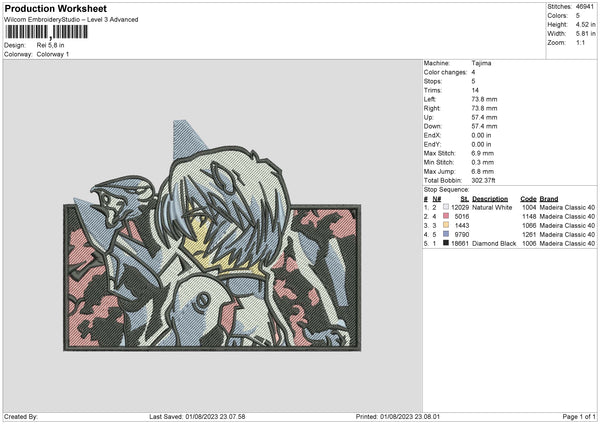Click the Max Jump value 6.8 mm
The image size is (600, 424).
483,171
